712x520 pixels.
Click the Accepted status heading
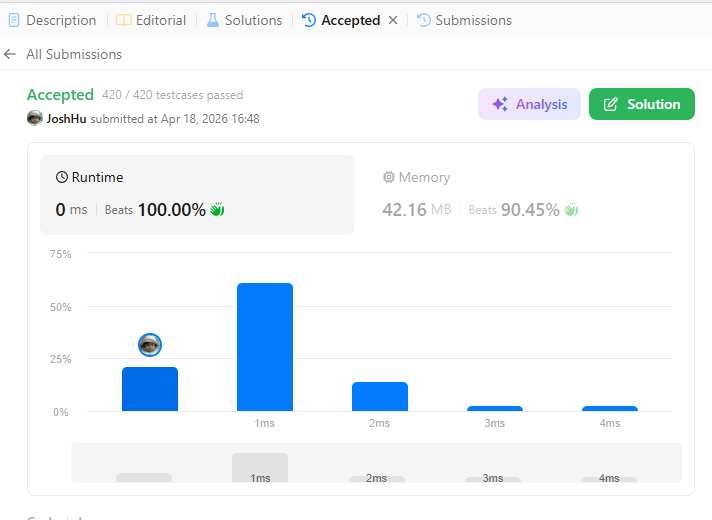(x=60, y=94)
